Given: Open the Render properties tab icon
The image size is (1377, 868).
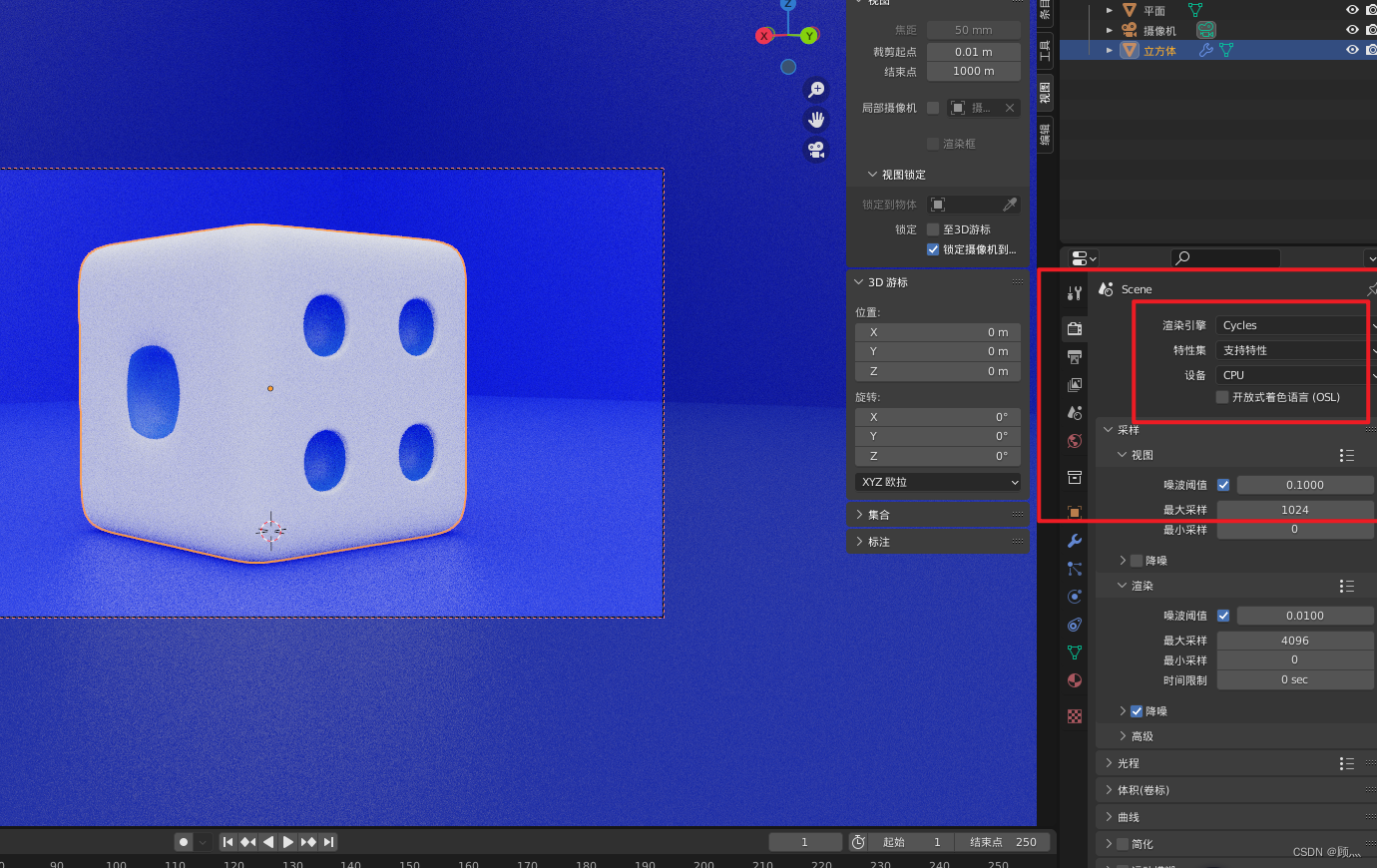Looking at the screenshot, I should pos(1075,328).
